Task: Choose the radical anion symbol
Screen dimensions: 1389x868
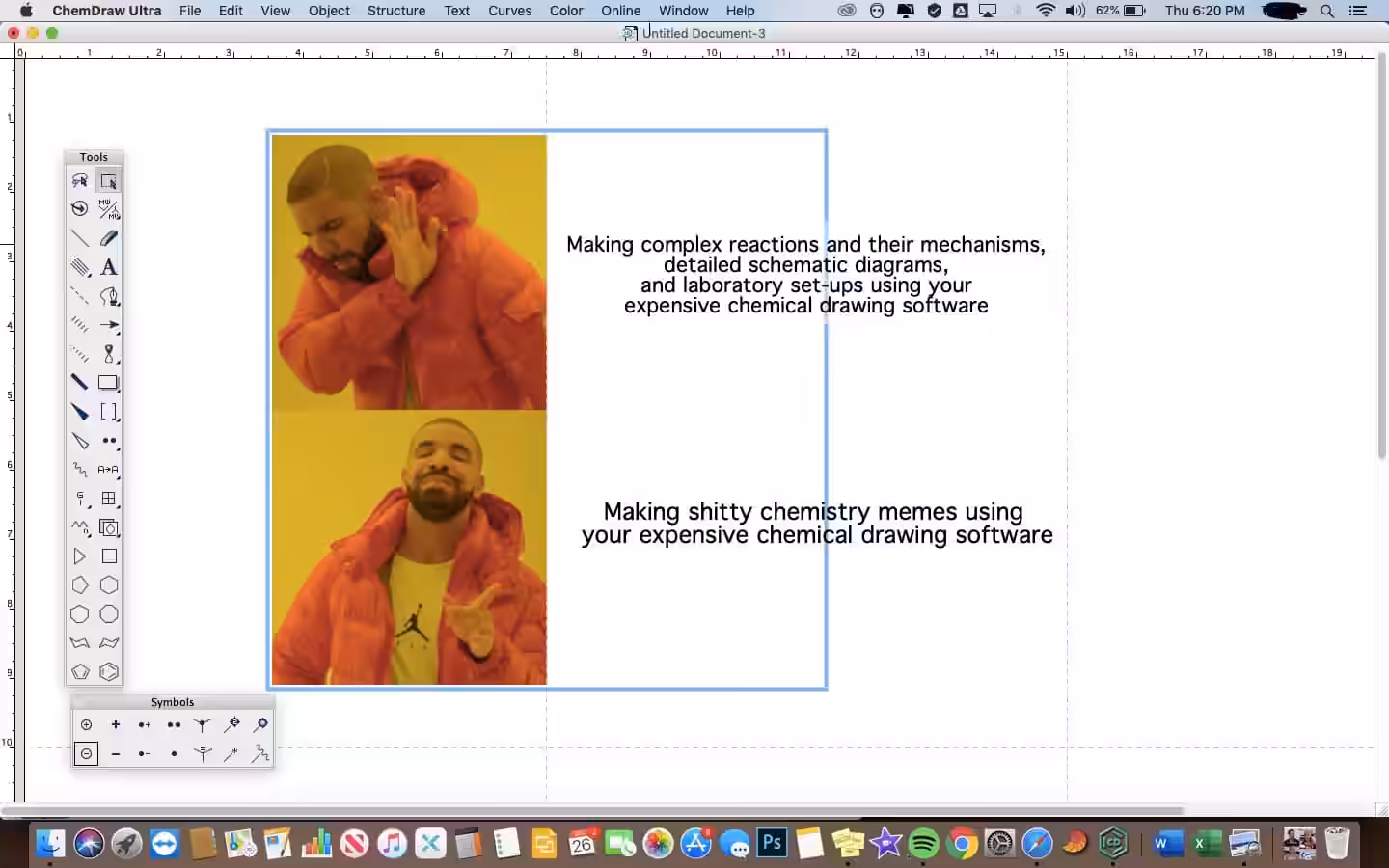Action: coord(145,754)
